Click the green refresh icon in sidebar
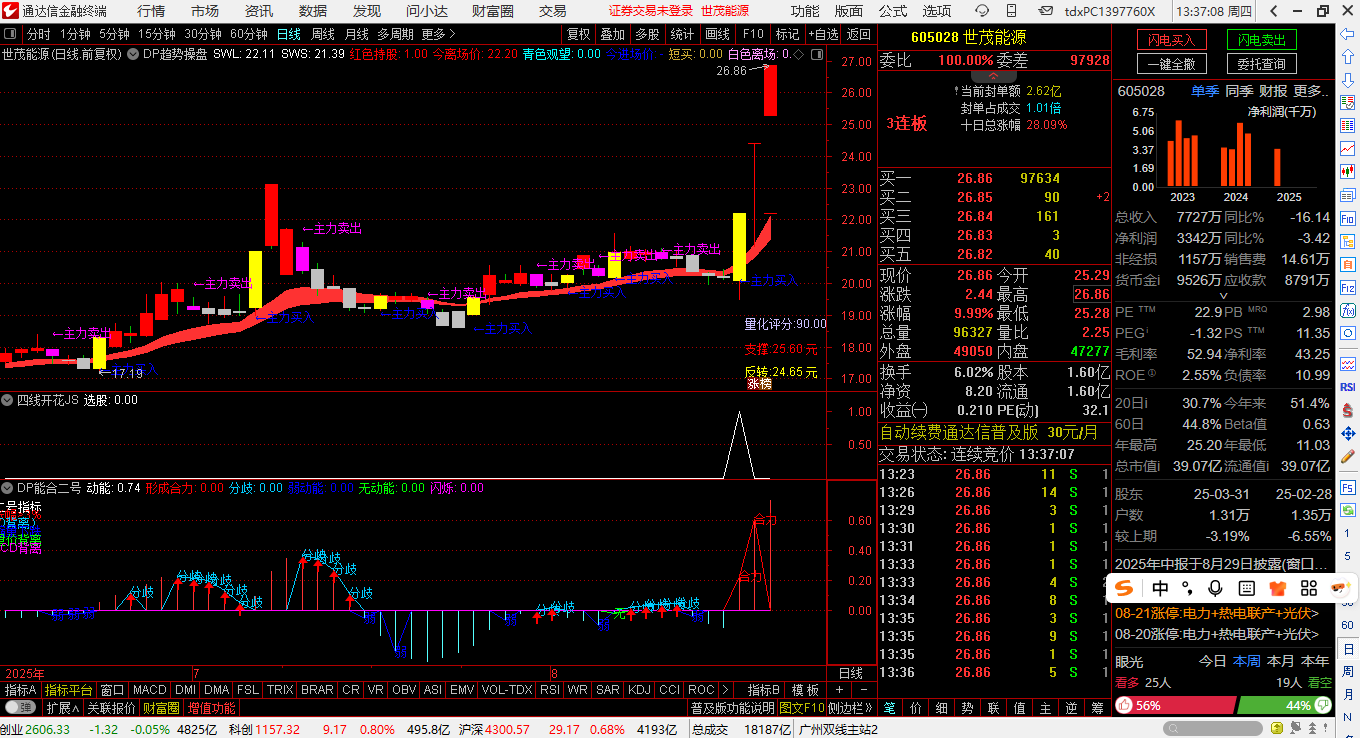The image size is (1360, 738). 1347,510
